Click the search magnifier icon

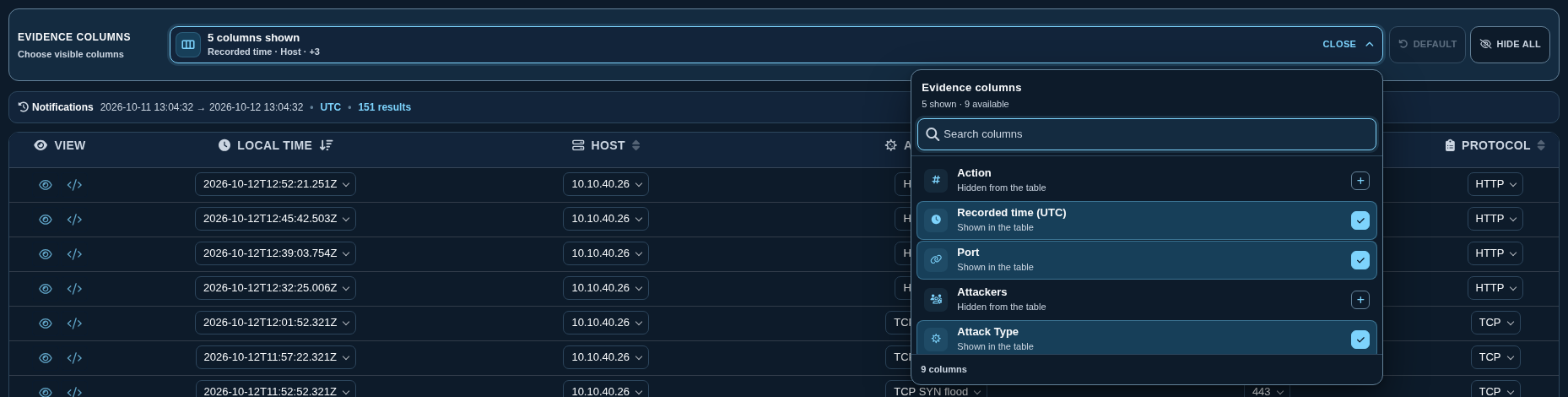[x=933, y=134]
